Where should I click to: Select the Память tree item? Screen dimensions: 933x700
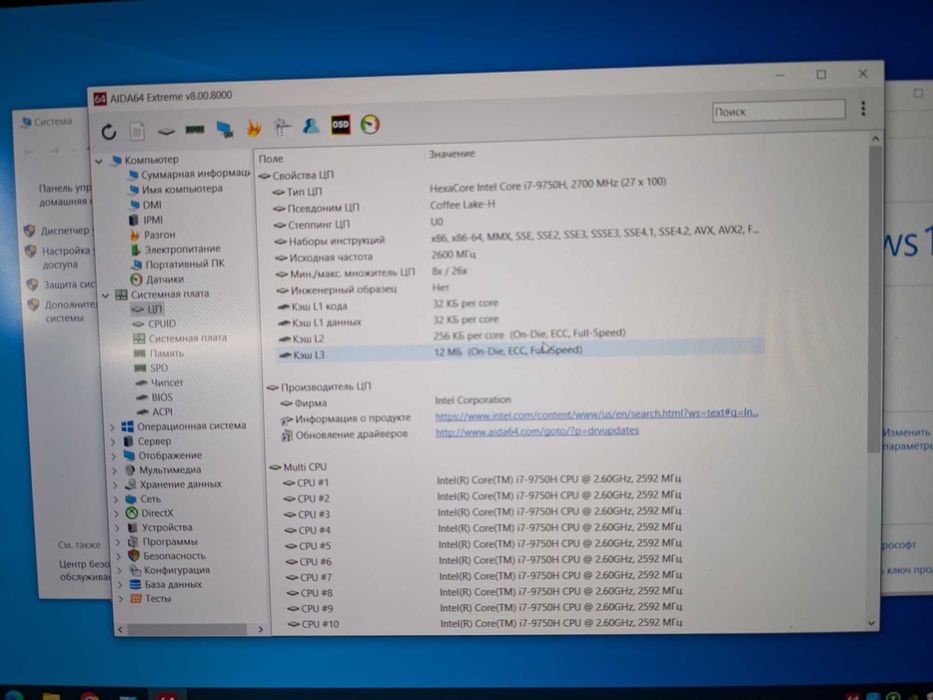(x=159, y=354)
